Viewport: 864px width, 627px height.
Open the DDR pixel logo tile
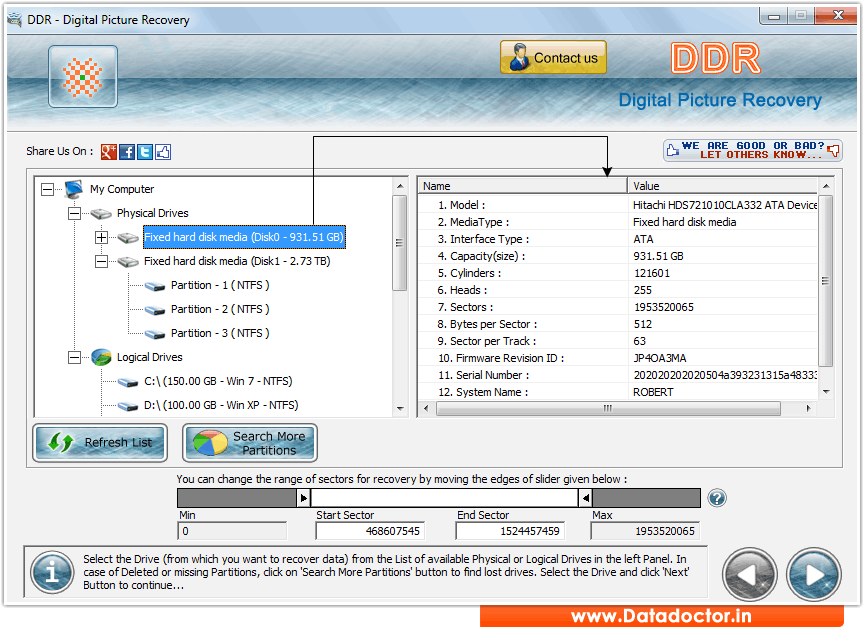[83, 77]
